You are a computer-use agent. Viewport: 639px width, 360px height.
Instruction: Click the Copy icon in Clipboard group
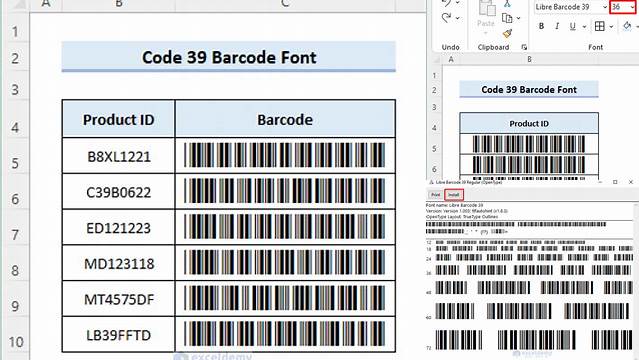[507, 18]
